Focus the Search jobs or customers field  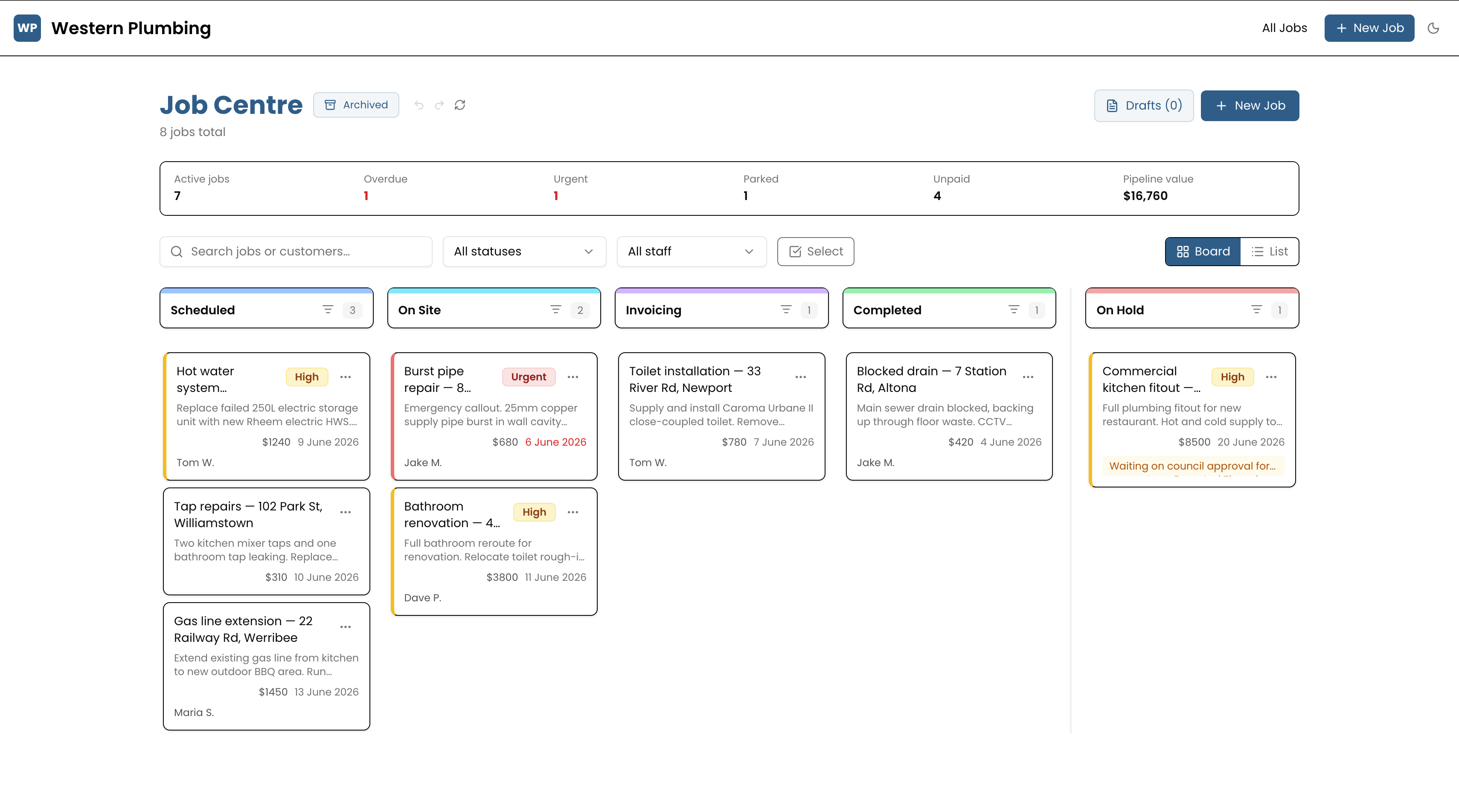click(x=296, y=252)
